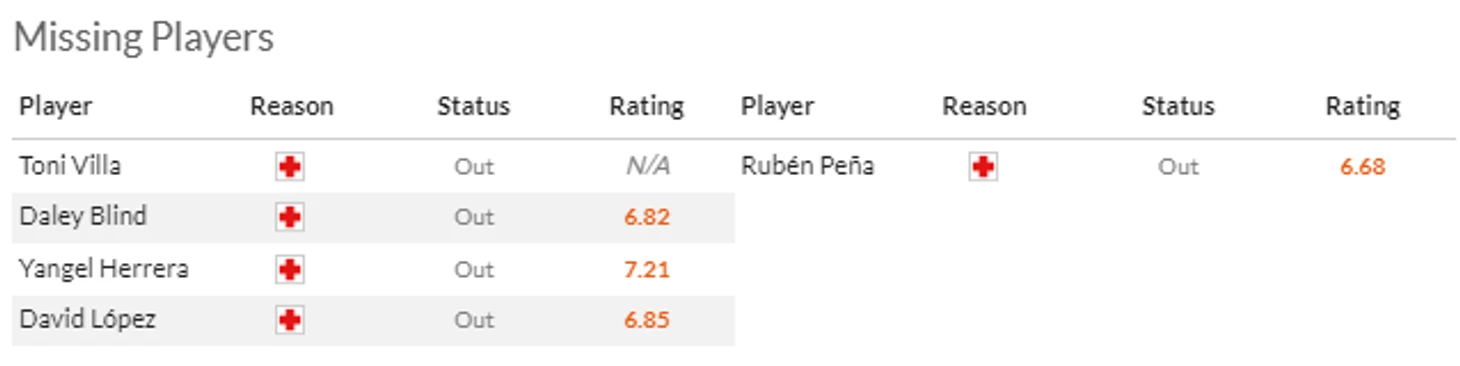
Task: Click Toni Villa's red cross injury icon
Action: [290, 167]
